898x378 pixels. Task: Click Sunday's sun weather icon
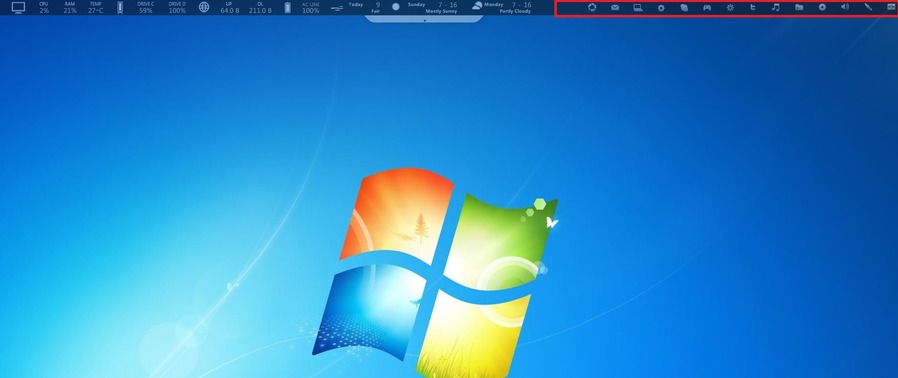(396, 7)
